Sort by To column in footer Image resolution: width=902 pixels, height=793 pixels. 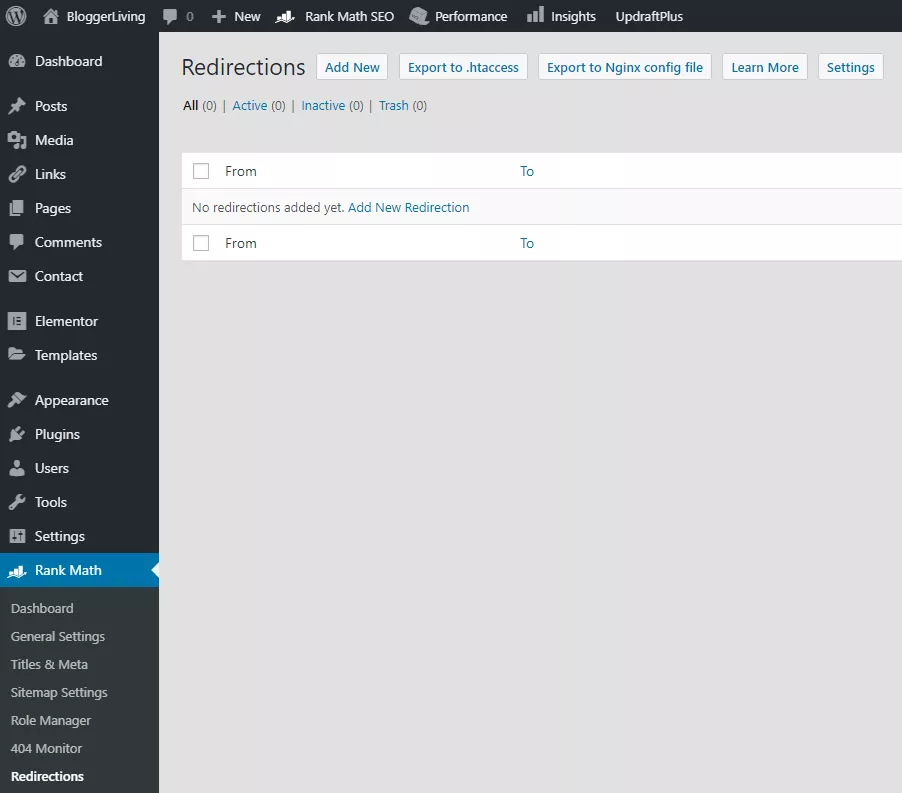[527, 243]
